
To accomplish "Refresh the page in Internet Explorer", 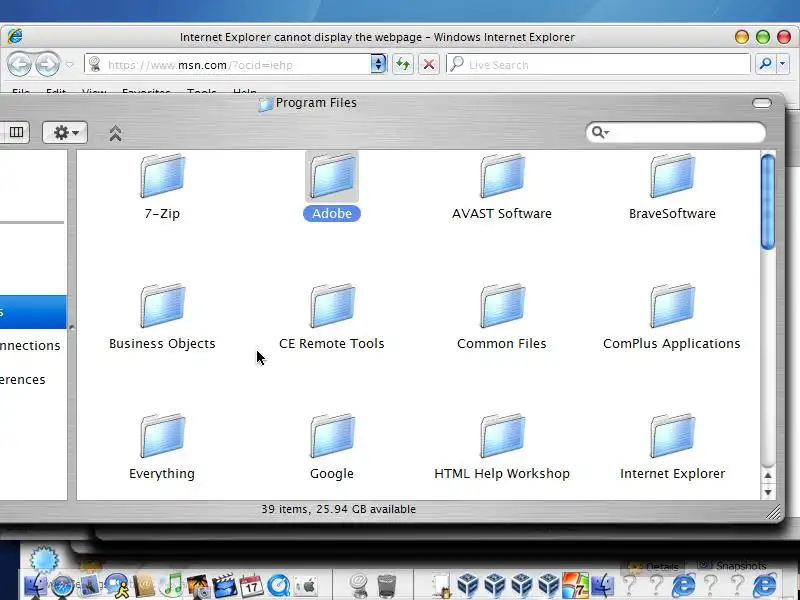I will pyautogui.click(x=403, y=64).
